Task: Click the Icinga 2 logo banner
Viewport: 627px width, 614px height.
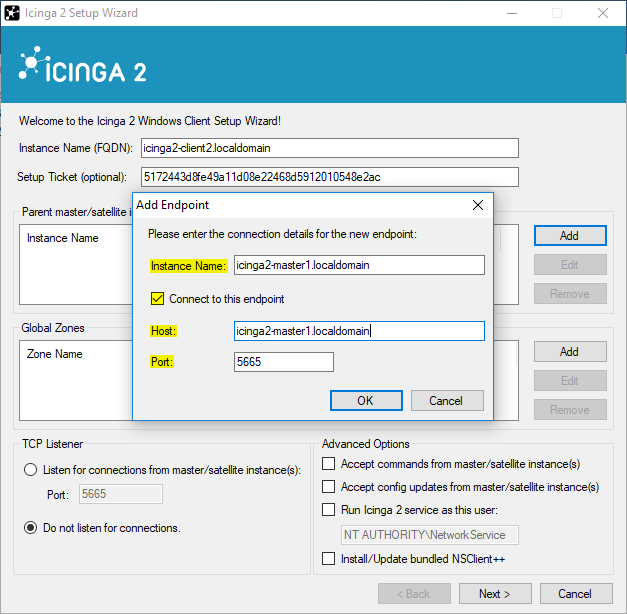Action: click(x=82, y=66)
